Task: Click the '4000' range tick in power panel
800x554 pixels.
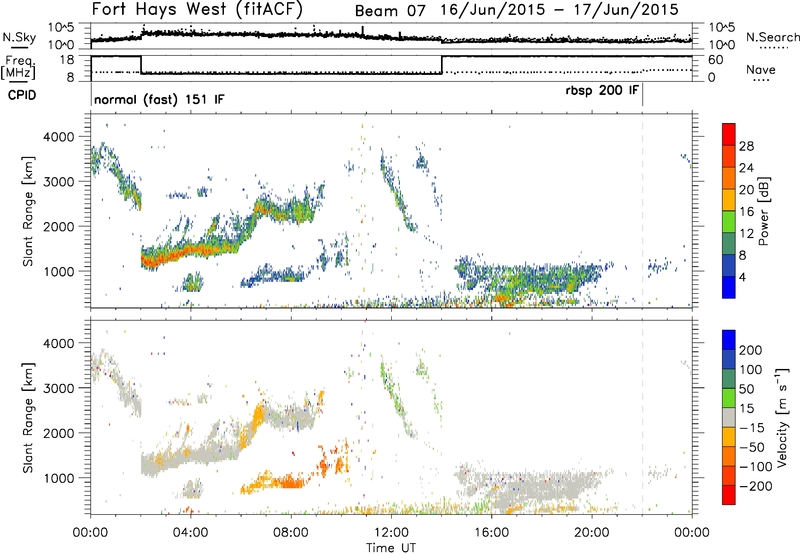Action: point(58,137)
